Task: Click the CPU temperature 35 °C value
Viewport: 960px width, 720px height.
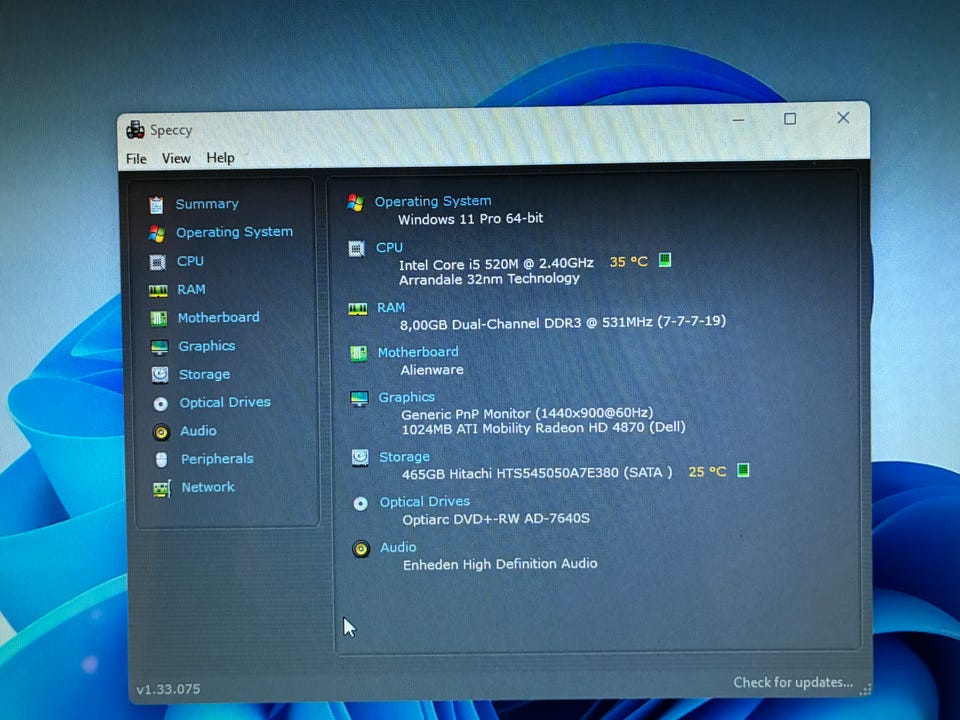Action: coord(629,262)
